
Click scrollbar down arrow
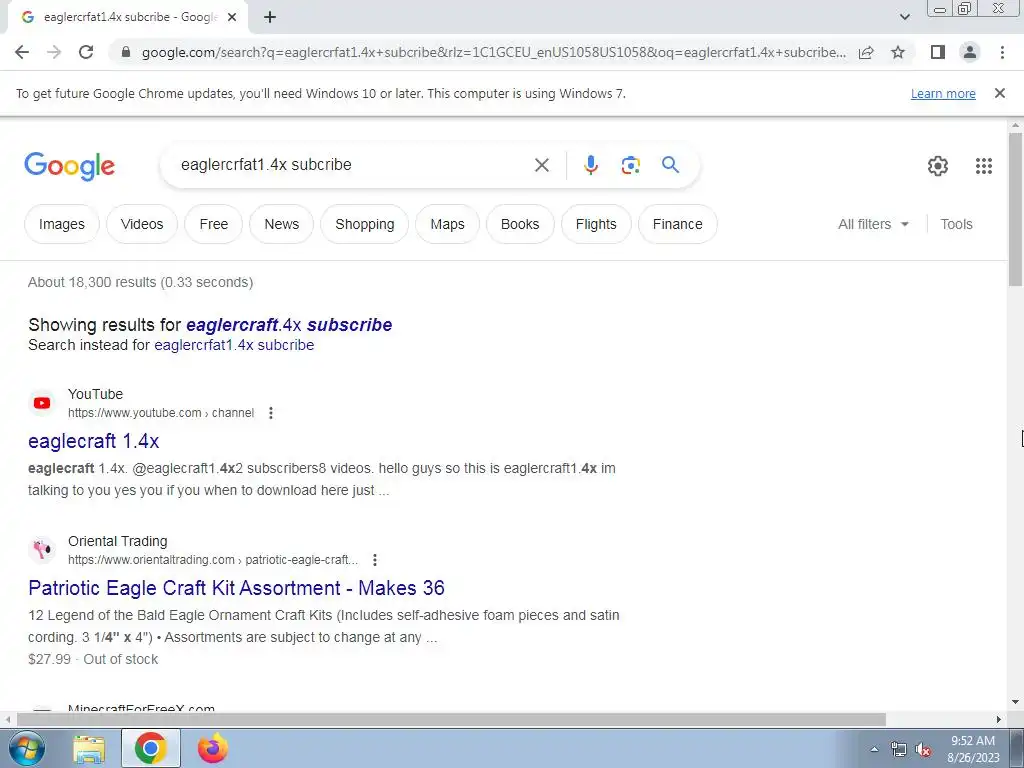(1015, 702)
